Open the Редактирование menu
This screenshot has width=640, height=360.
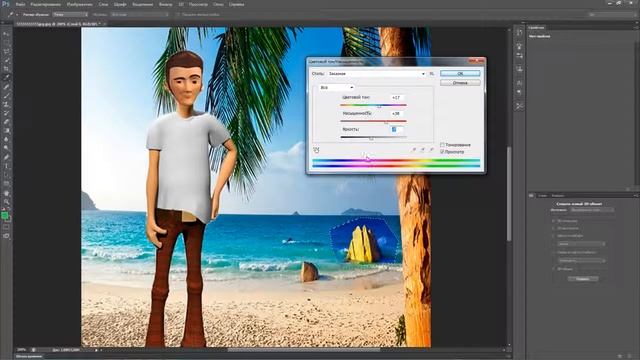[x=45, y=4]
